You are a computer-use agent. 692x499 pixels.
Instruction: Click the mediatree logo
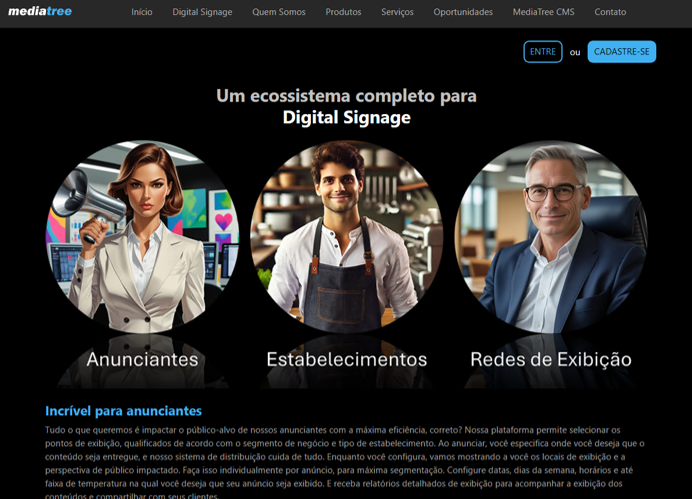click(40, 11)
